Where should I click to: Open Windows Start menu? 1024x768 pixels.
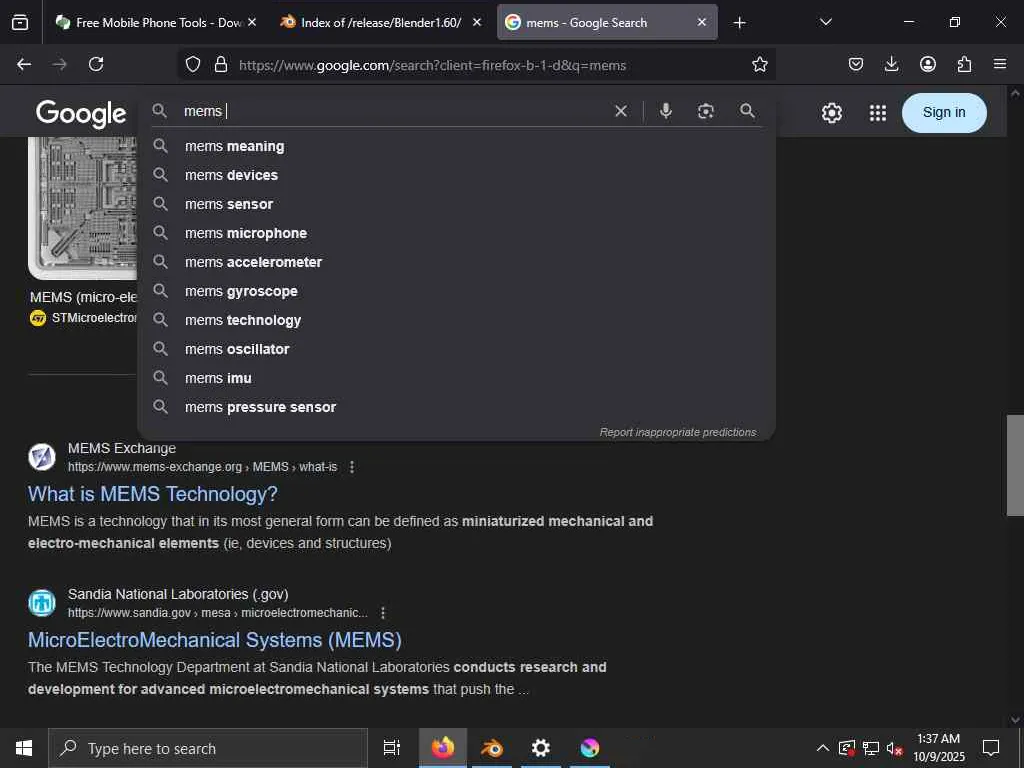[x=24, y=748]
